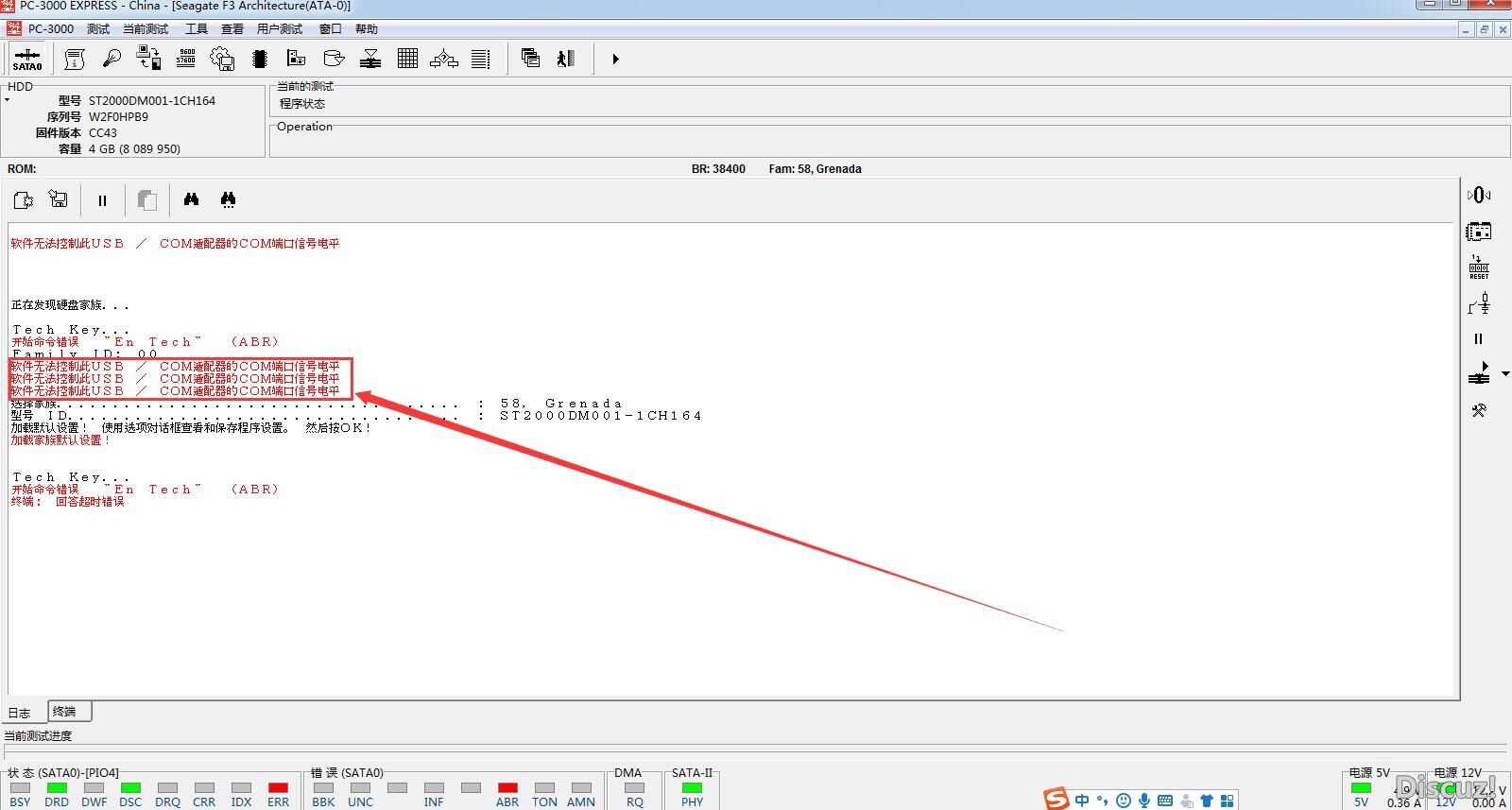This screenshot has height=810, width=1512.
Task: Open the PC-3000 menu
Action: pyautogui.click(x=50, y=28)
